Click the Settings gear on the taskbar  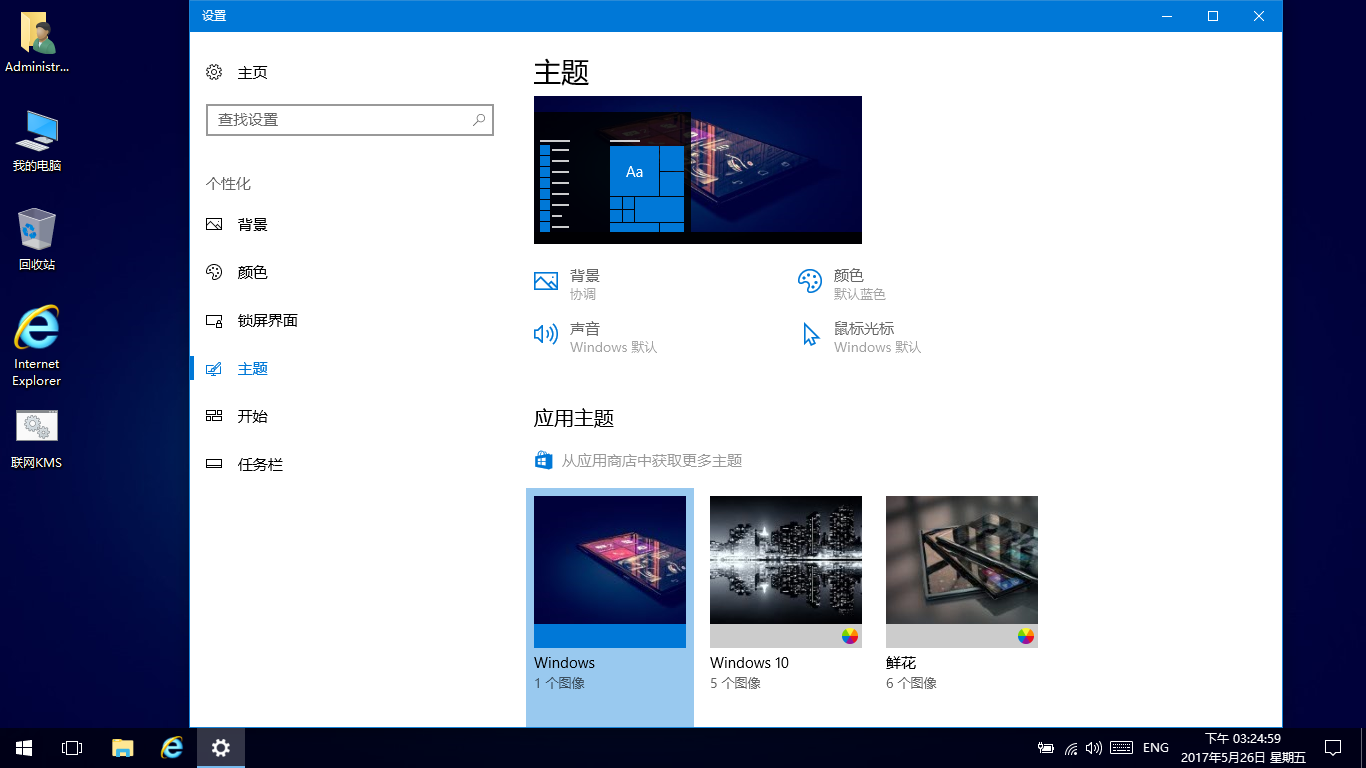[221, 748]
